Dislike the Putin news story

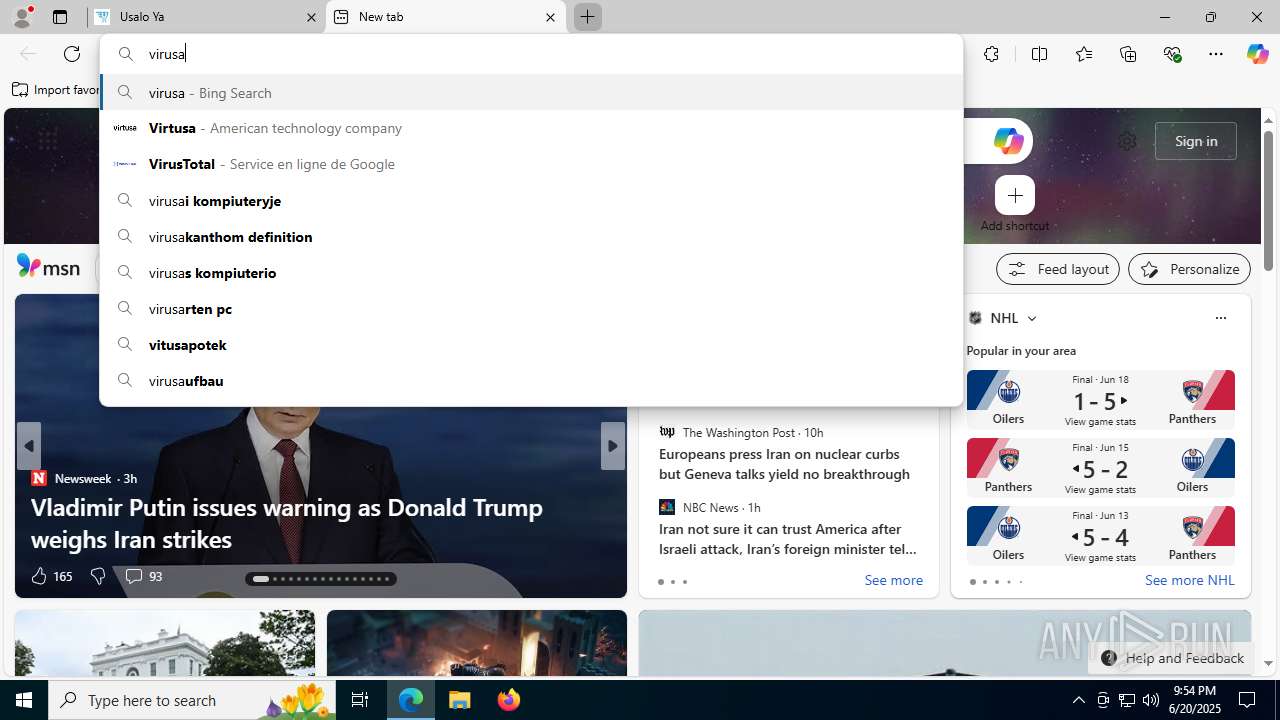(97, 576)
